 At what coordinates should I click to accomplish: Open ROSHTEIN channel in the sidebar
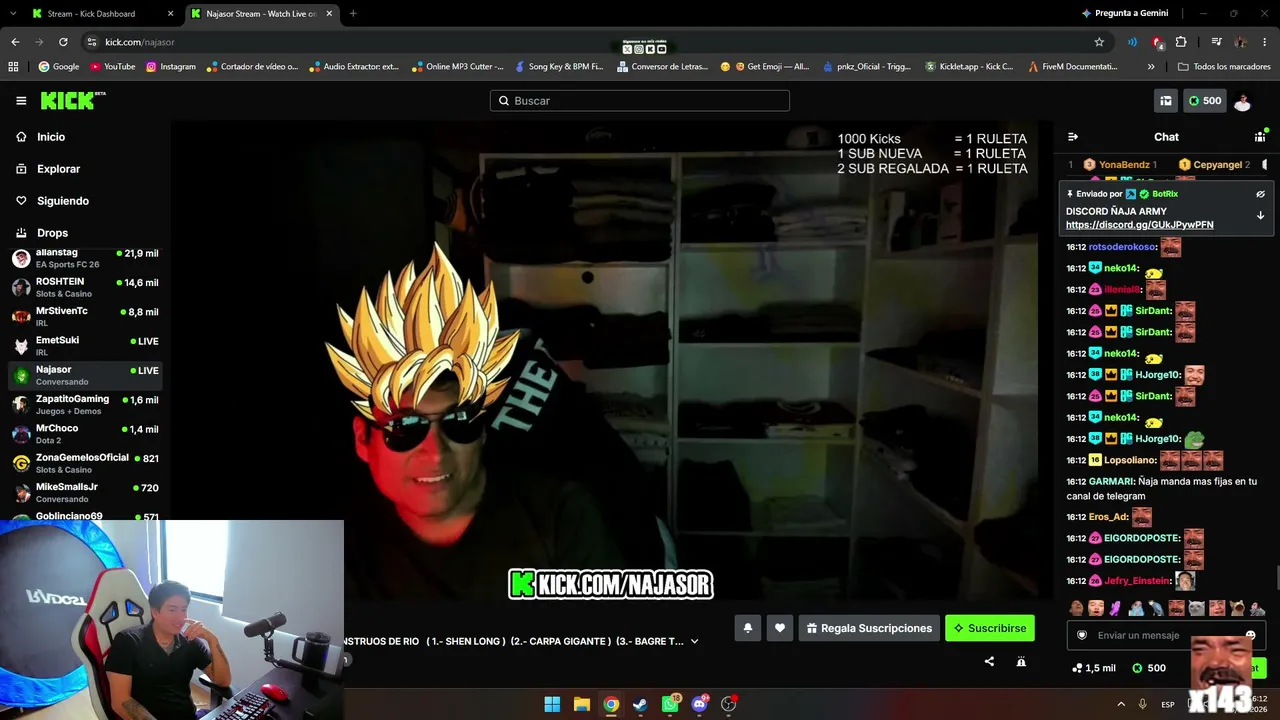(85, 288)
